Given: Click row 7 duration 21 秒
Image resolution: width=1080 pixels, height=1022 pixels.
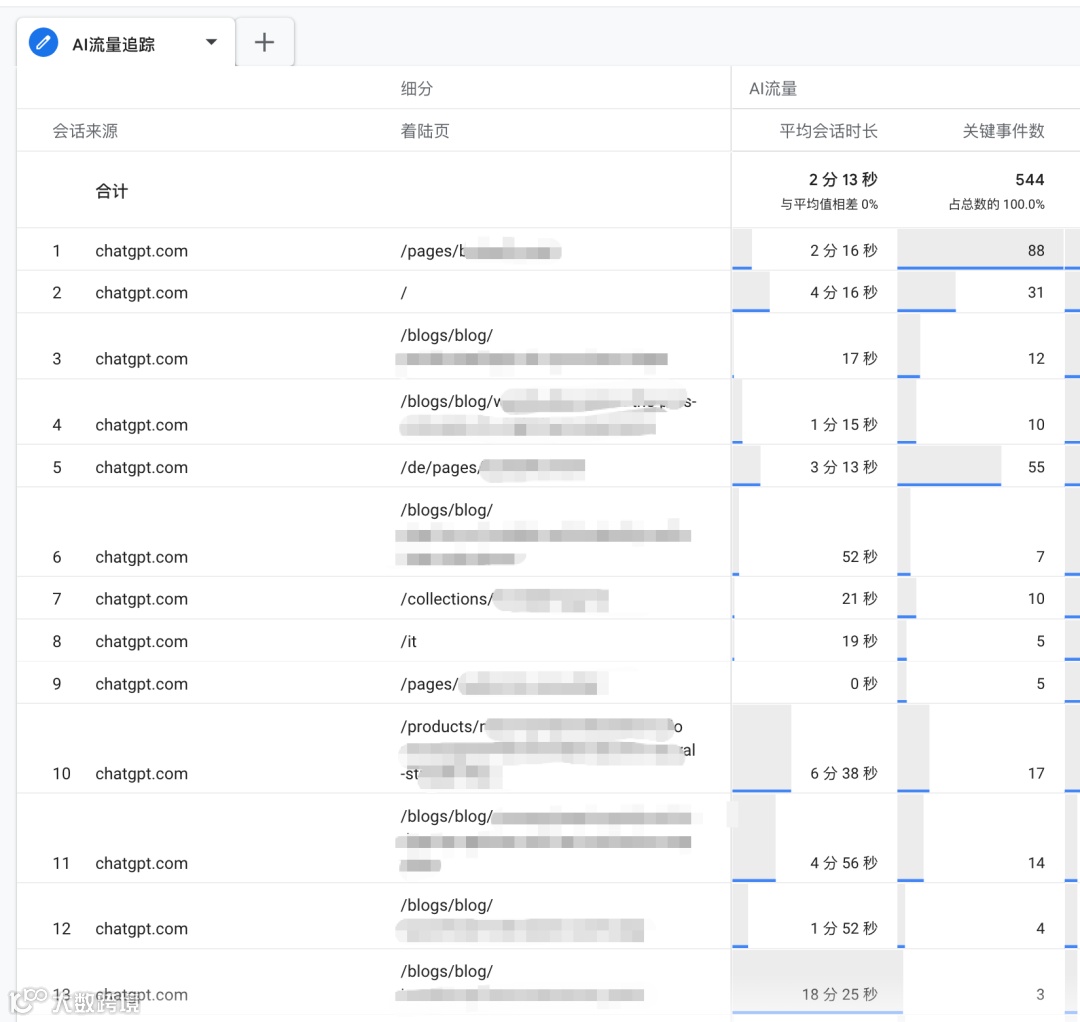Looking at the screenshot, I should point(860,599).
